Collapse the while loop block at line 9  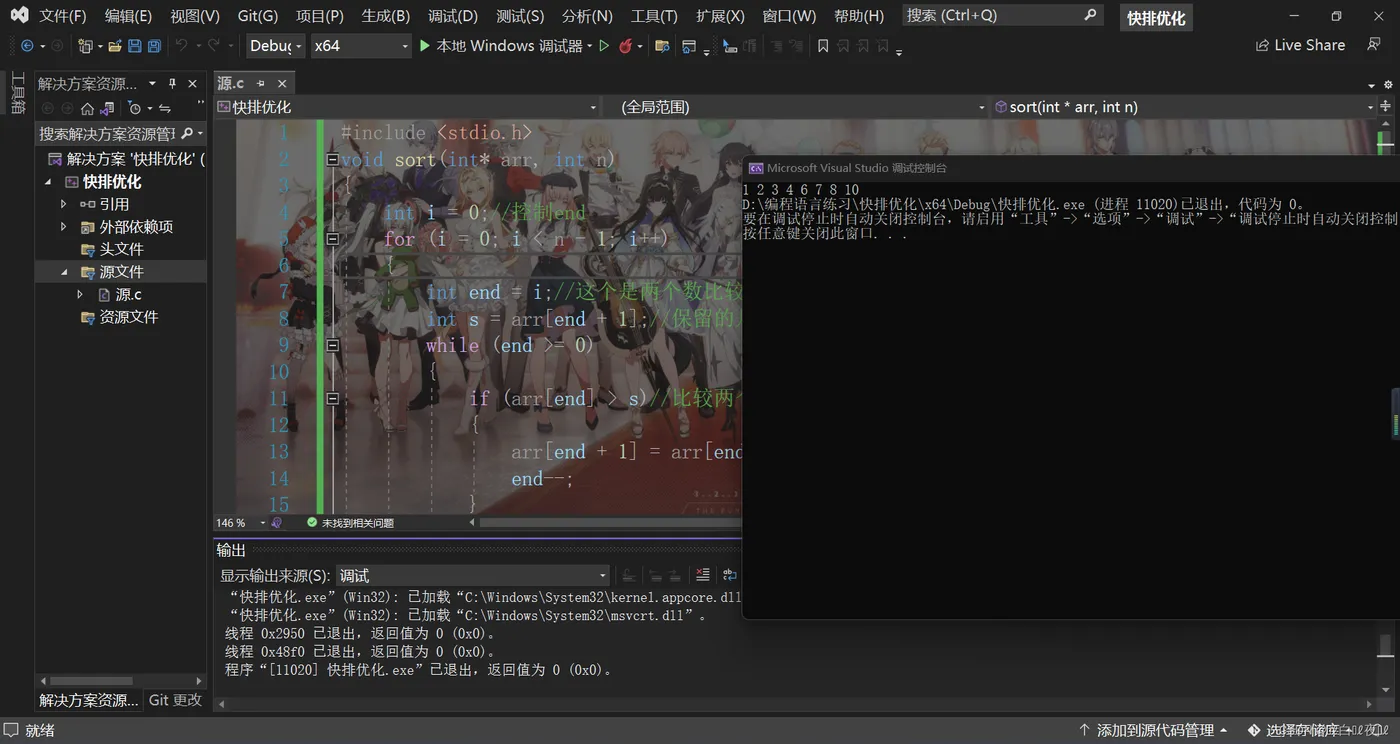[x=332, y=345]
